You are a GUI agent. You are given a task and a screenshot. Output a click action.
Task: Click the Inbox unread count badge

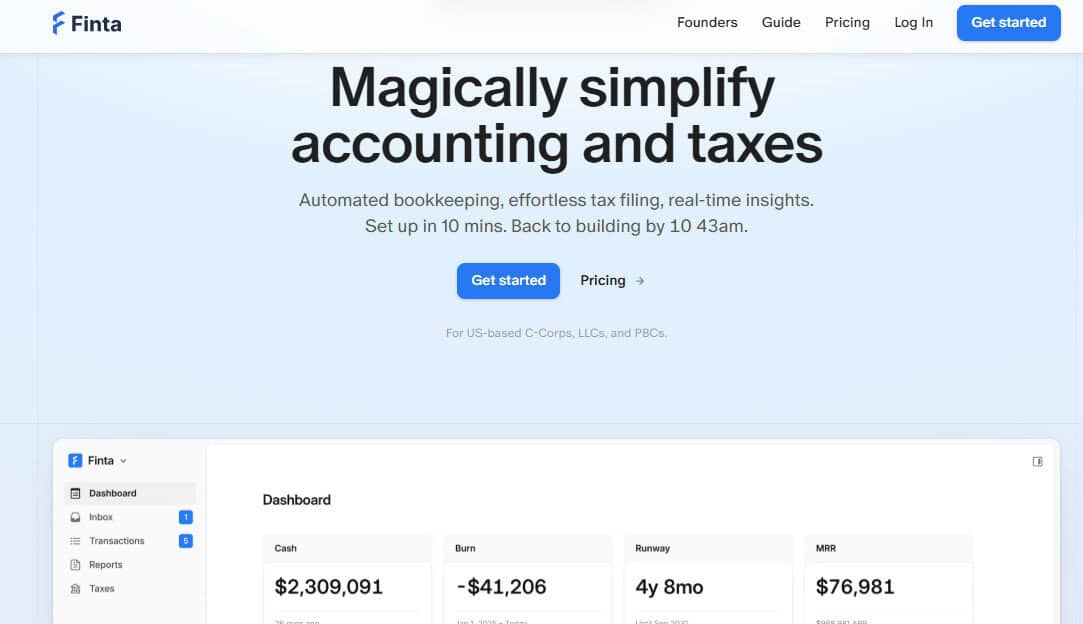coord(185,517)
